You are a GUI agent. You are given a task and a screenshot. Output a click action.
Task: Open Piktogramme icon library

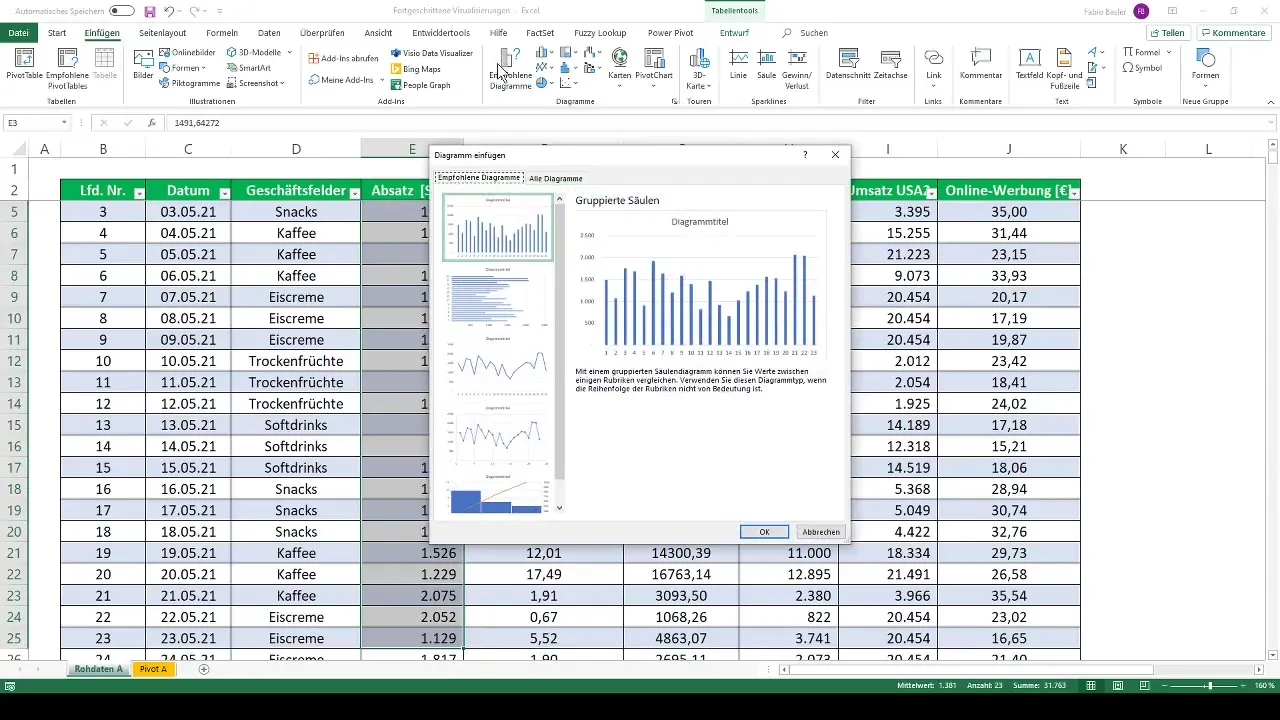(x=189, y=84)
